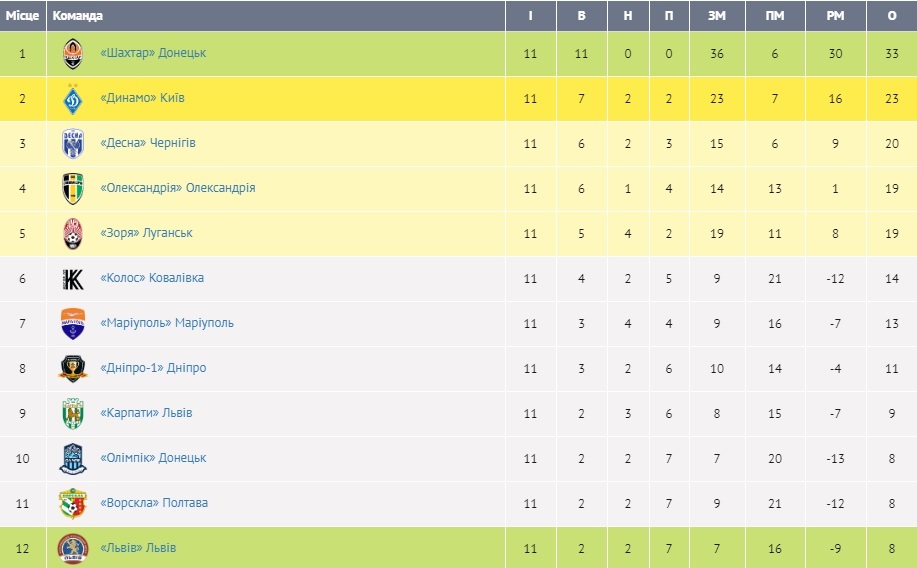Click the «ЗМ» goals scored column header
The height and width of the screenshot is (568, 917).
pyautogui.click(x=716, y=16)
